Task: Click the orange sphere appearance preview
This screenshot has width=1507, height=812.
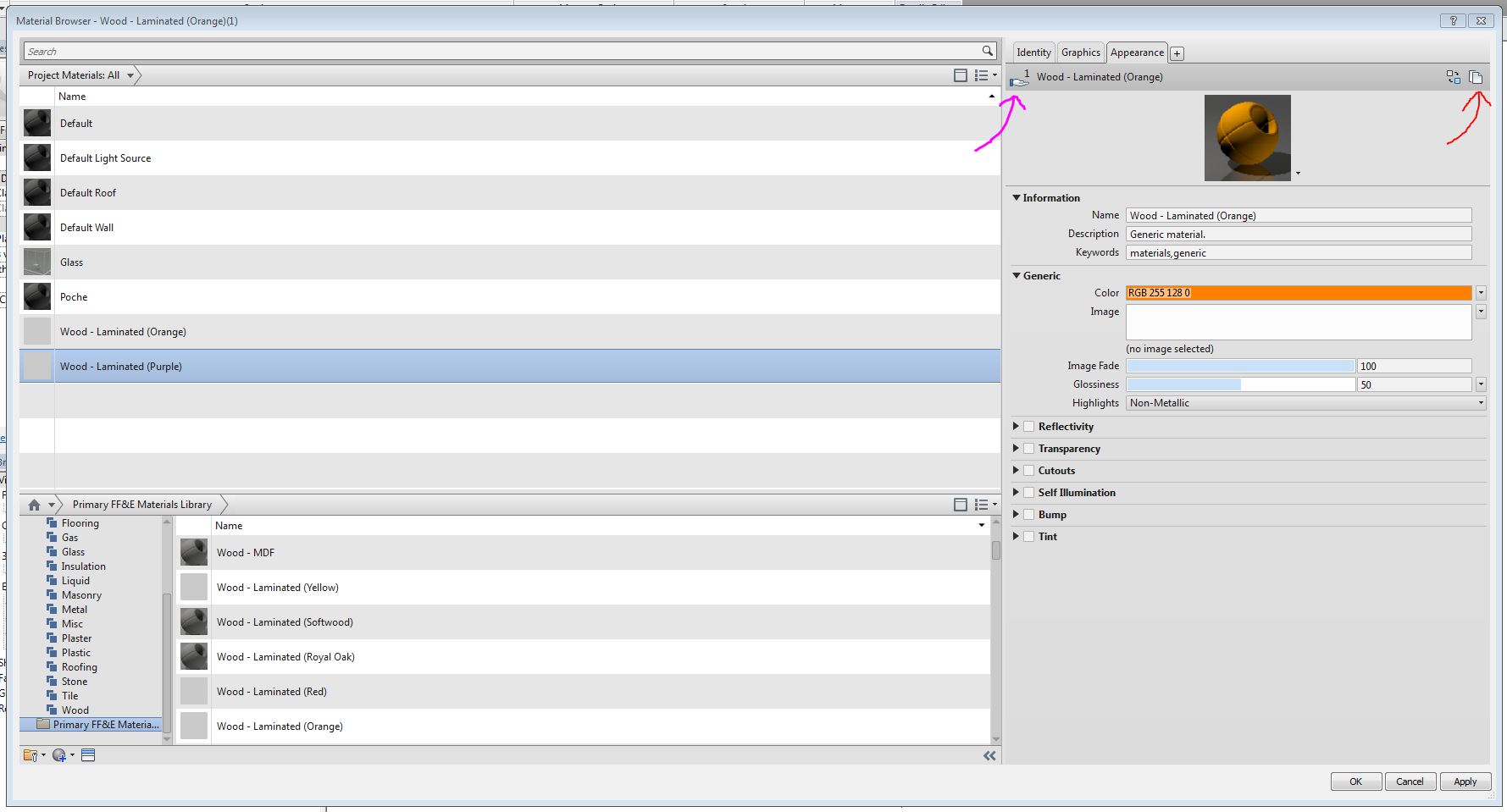Action: tap(1247, 137)
